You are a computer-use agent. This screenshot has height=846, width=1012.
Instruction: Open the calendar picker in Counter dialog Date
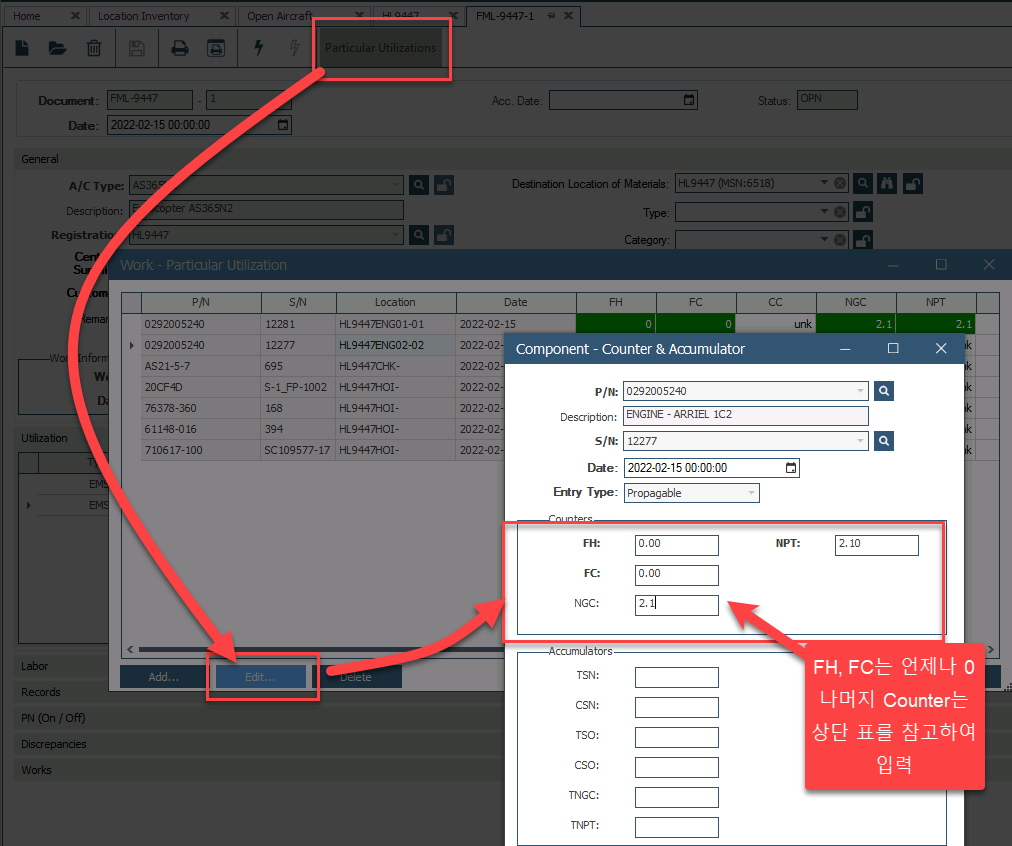coord(791,468)
